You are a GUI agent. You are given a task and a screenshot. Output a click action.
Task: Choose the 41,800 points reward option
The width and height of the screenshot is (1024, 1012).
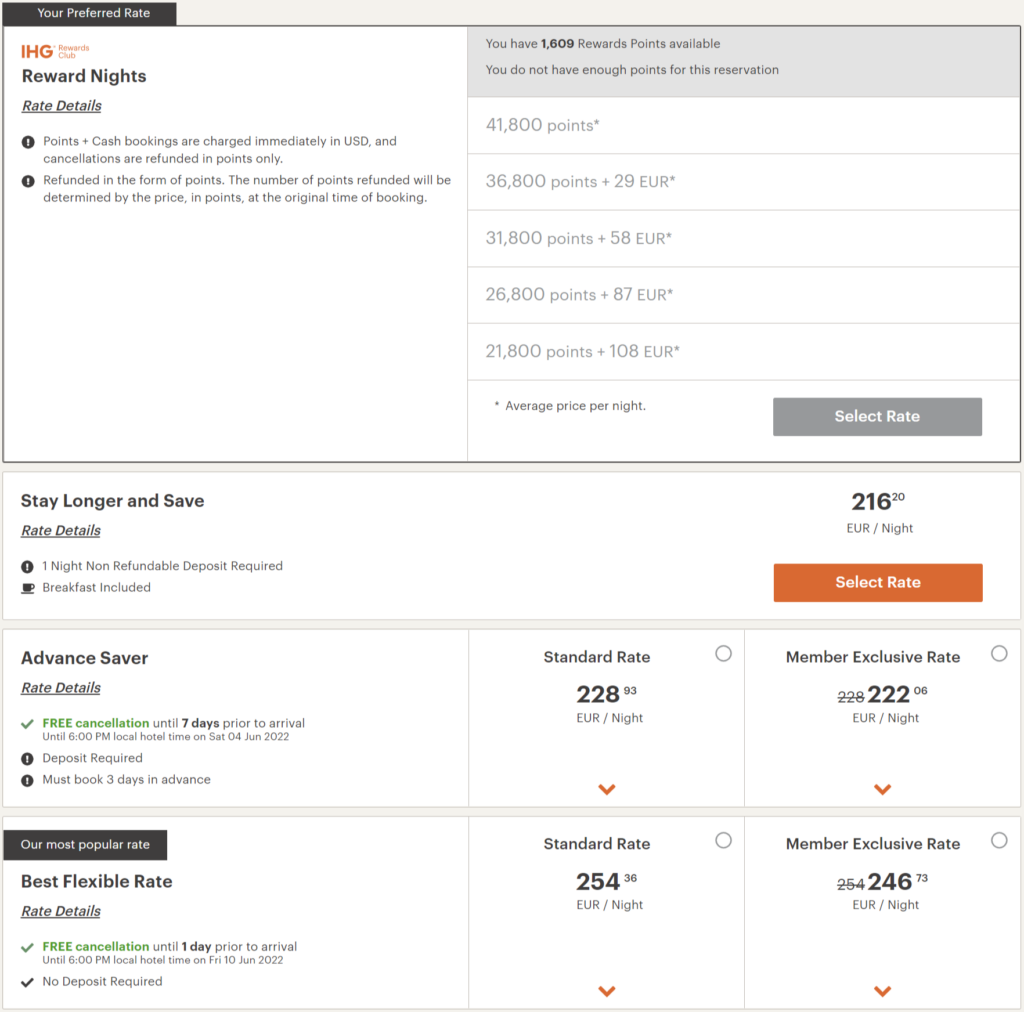(x=542, y=125)
